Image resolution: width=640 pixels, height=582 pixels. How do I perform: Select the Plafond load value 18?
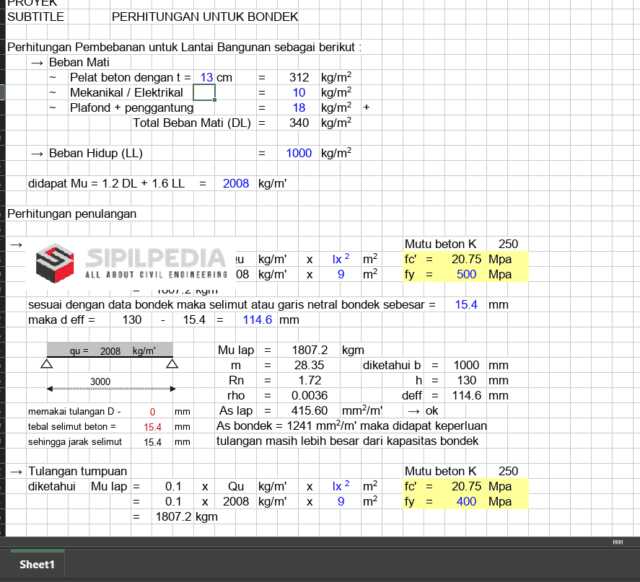[298, 107]
